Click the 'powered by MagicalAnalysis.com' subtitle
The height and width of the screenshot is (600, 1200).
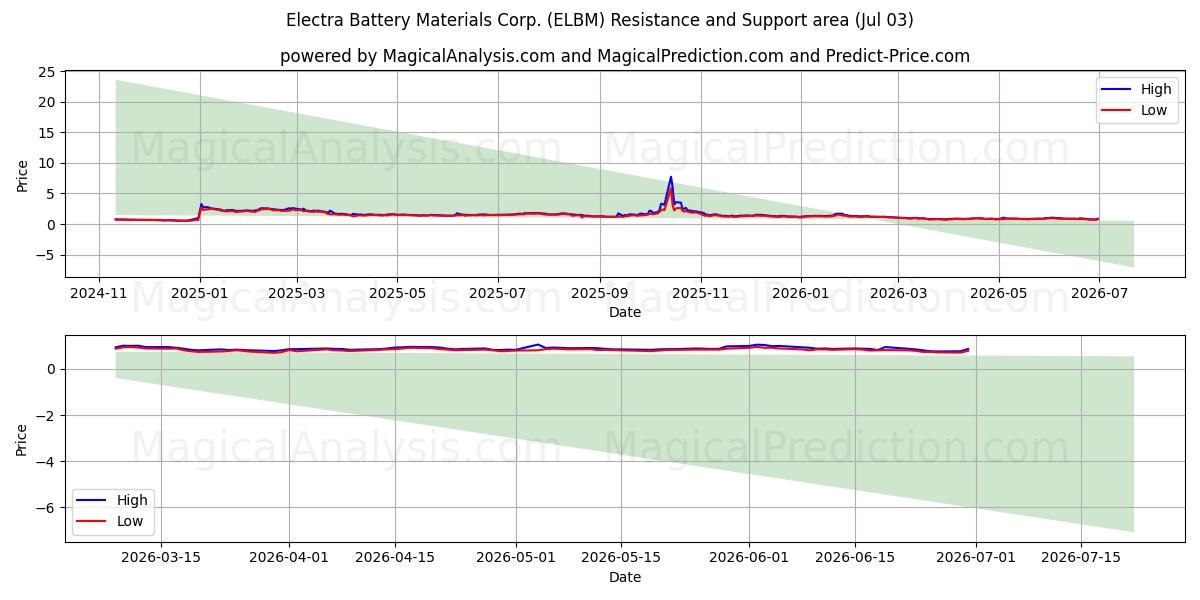tap(417, 56)
